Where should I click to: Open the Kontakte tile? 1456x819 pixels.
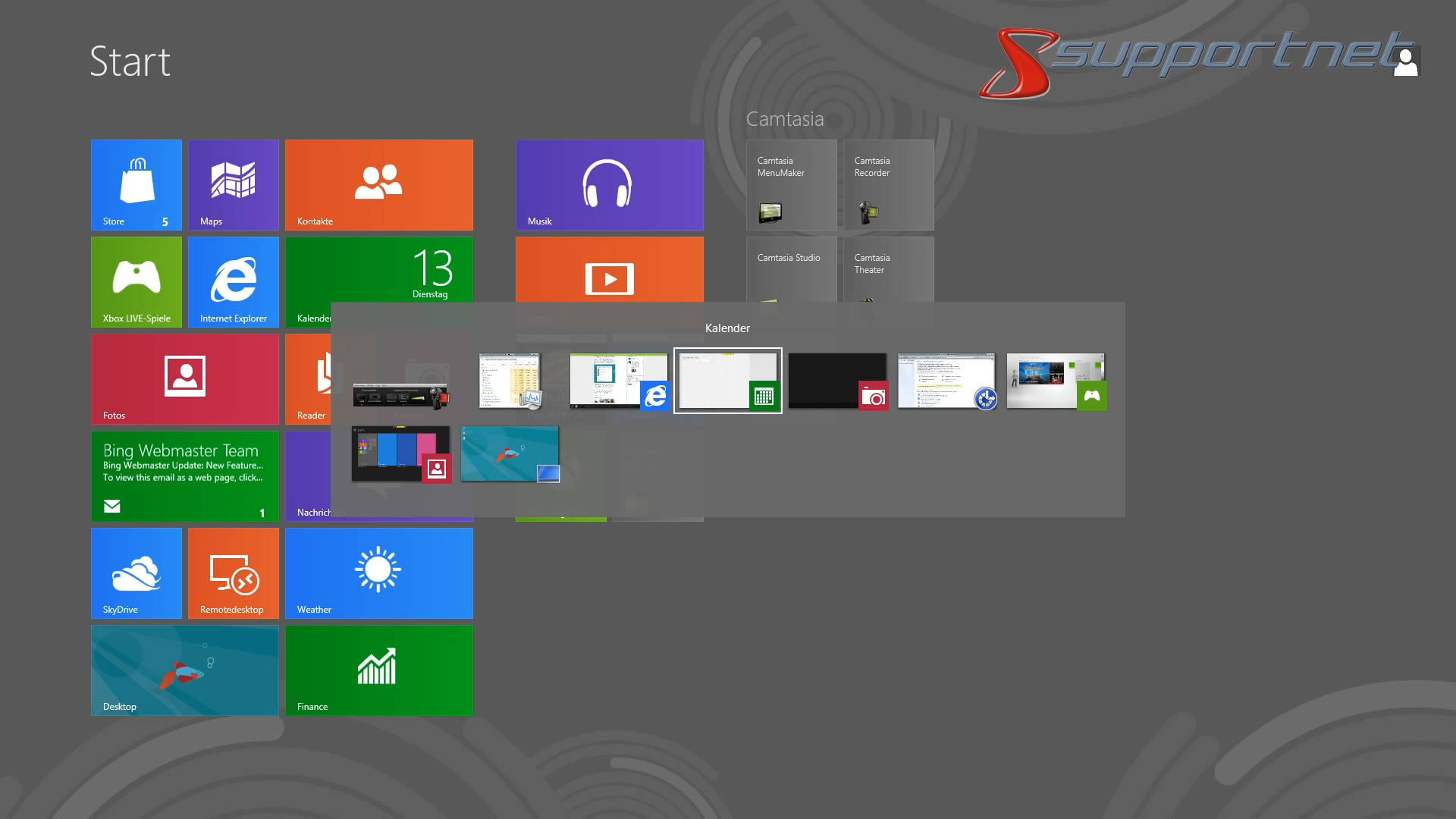[x=379, y=184]
